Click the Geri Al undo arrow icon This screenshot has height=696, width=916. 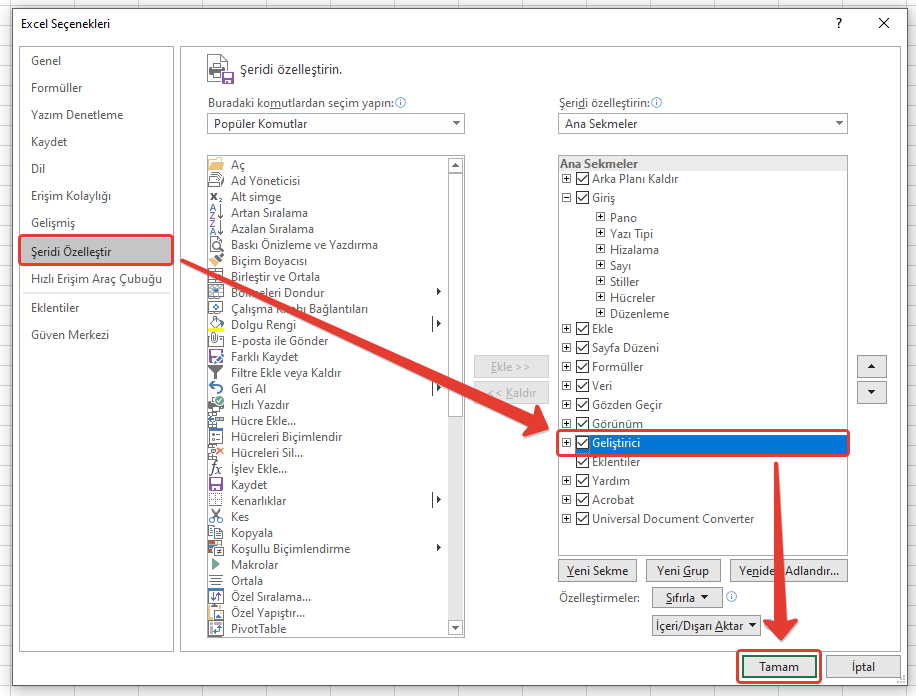pos(216,389)
